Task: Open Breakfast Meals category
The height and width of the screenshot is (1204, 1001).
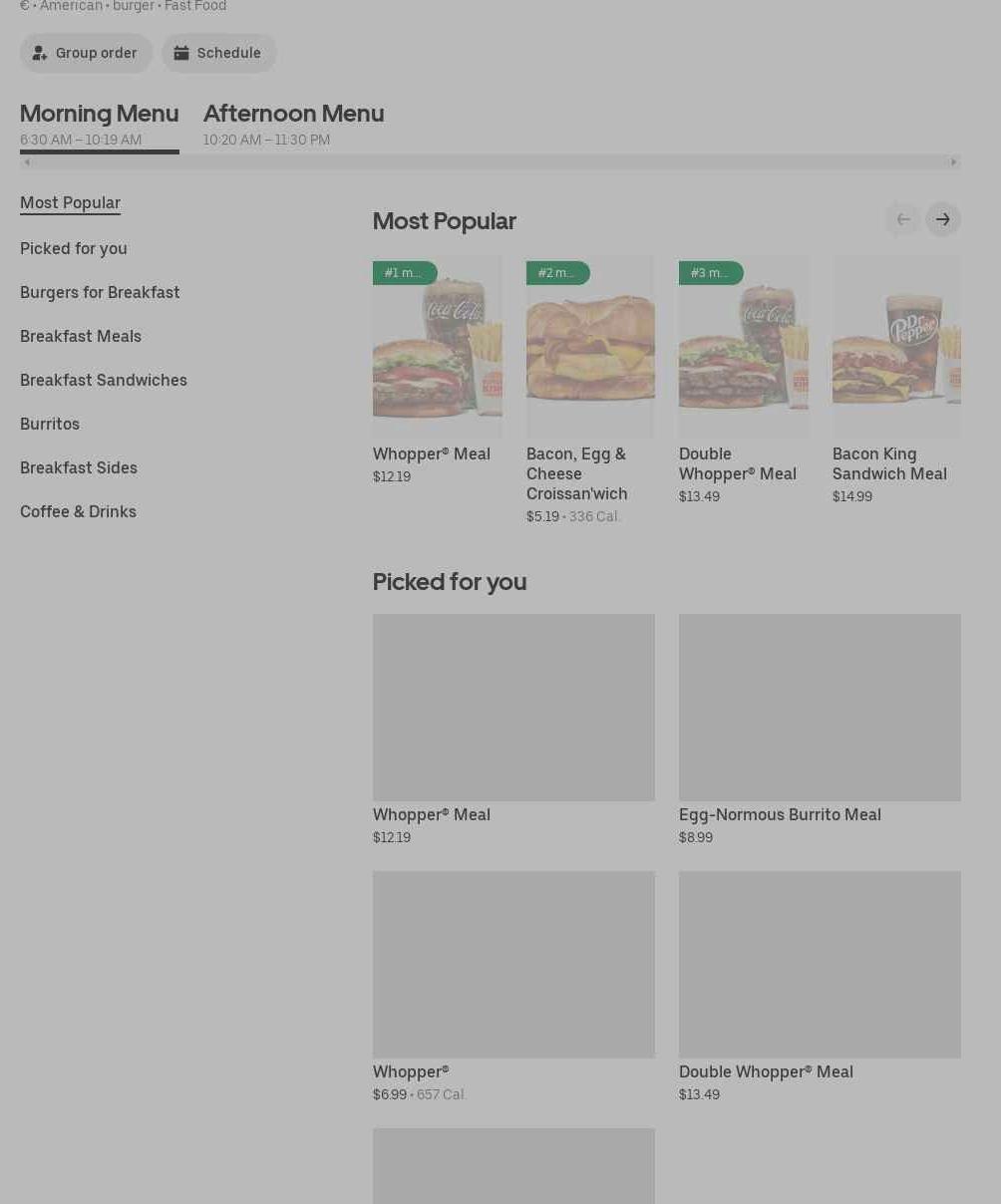Action: point(81,336)
